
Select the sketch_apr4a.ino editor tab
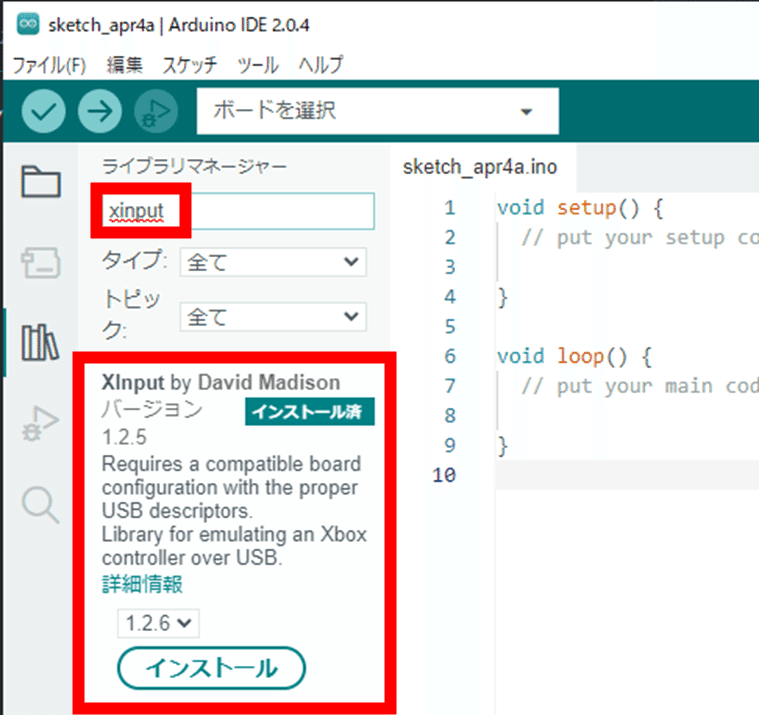click(x=480, y=167)
